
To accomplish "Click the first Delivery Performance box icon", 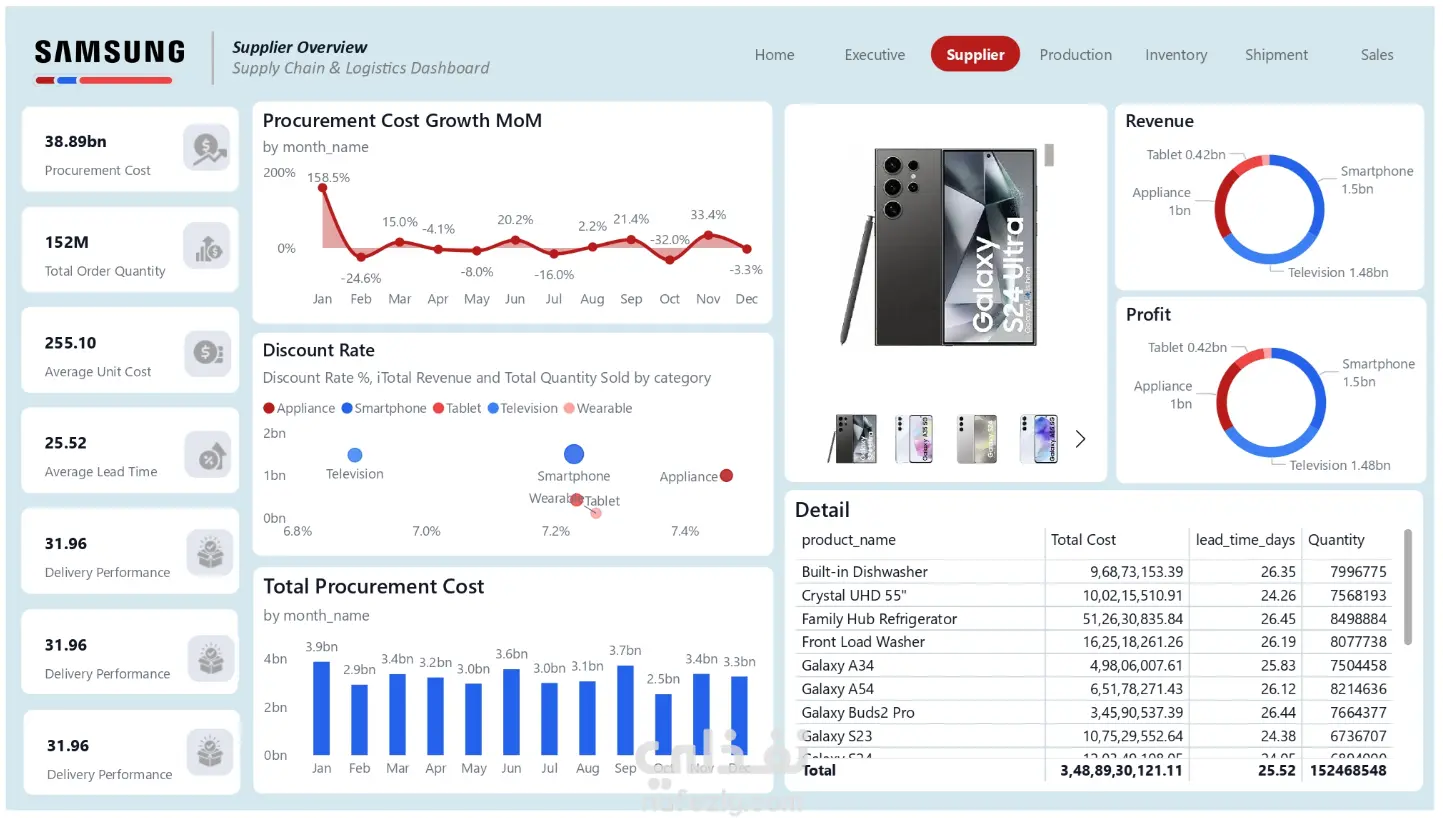I will coord(209,553).
